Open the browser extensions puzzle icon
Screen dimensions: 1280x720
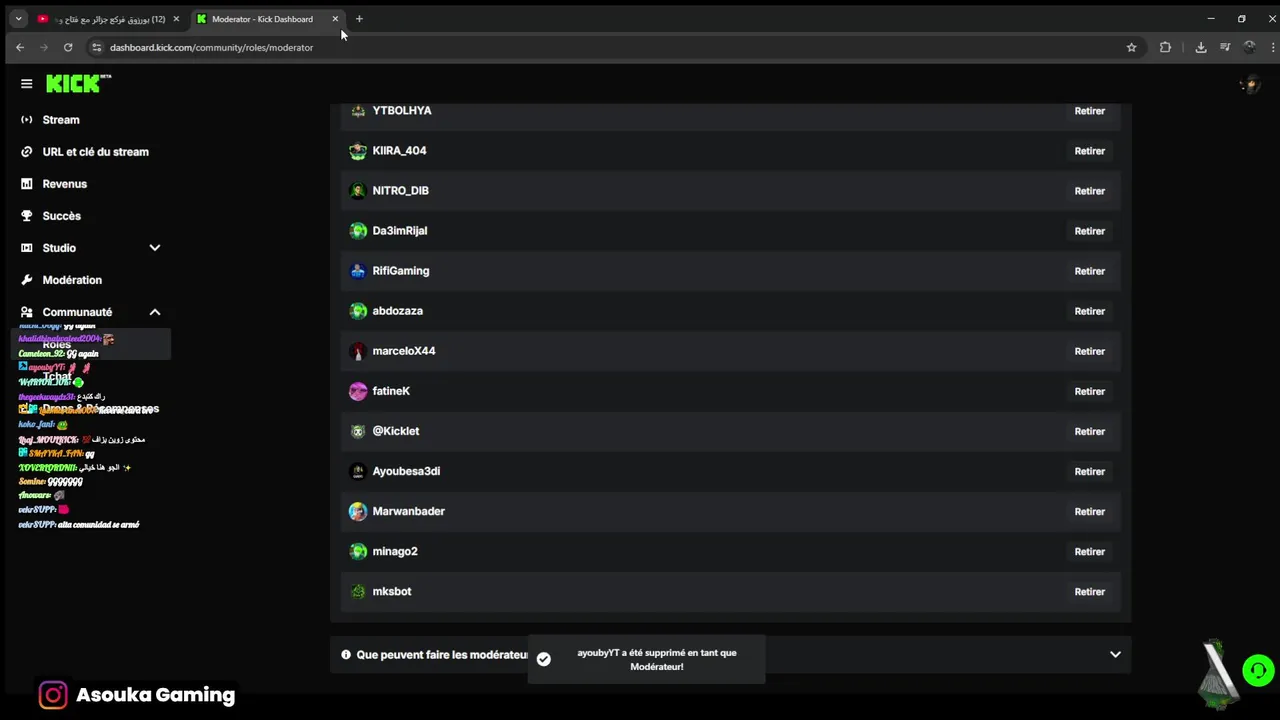point(1165,47)
